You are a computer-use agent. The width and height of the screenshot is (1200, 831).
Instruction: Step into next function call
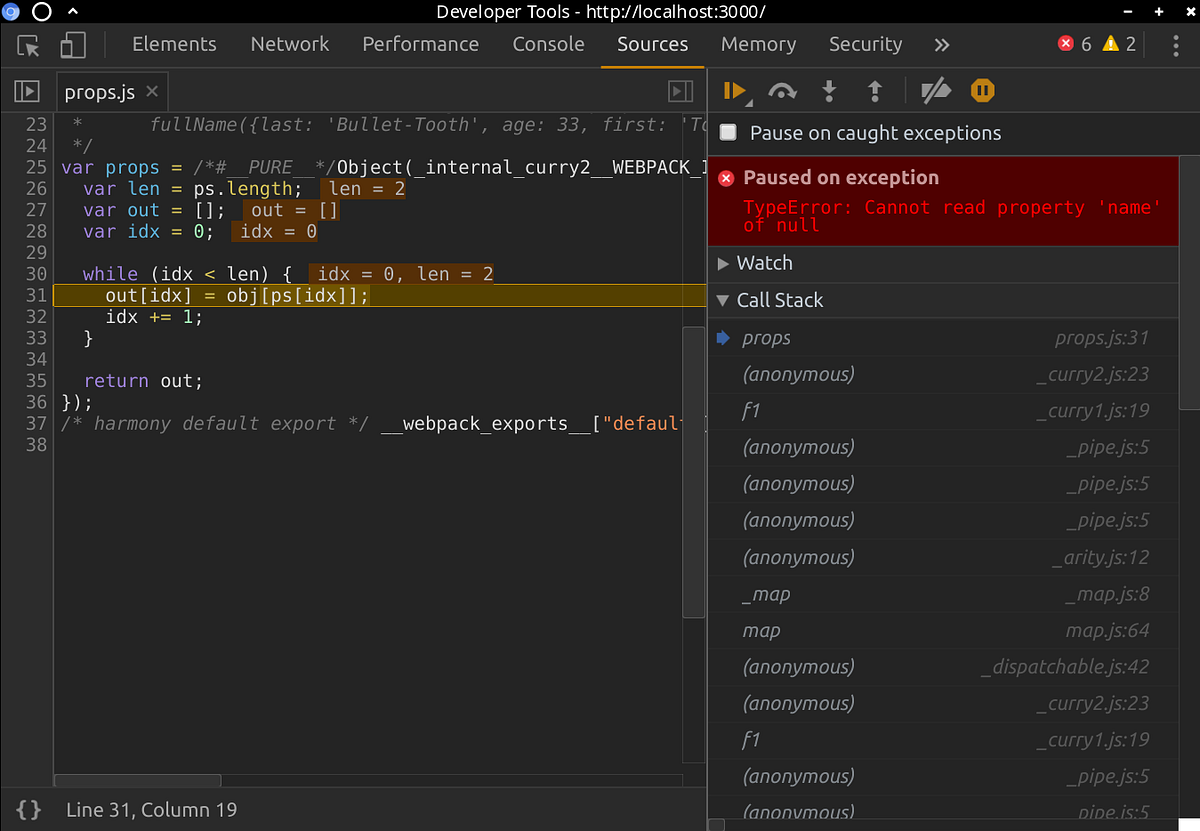(x=829, y=91)
